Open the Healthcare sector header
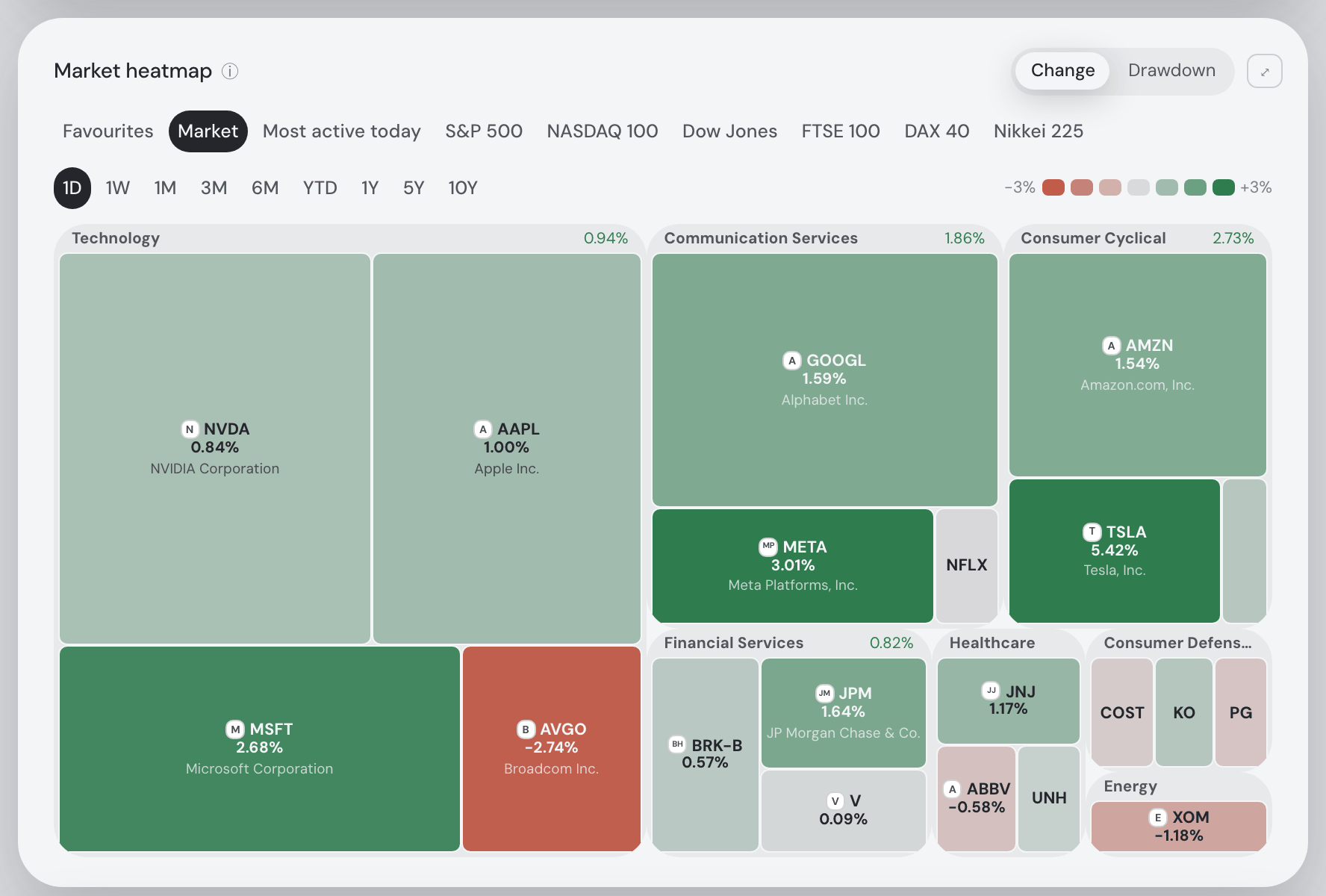Viewport: 1326px width, 896px height. (1009, 643)
